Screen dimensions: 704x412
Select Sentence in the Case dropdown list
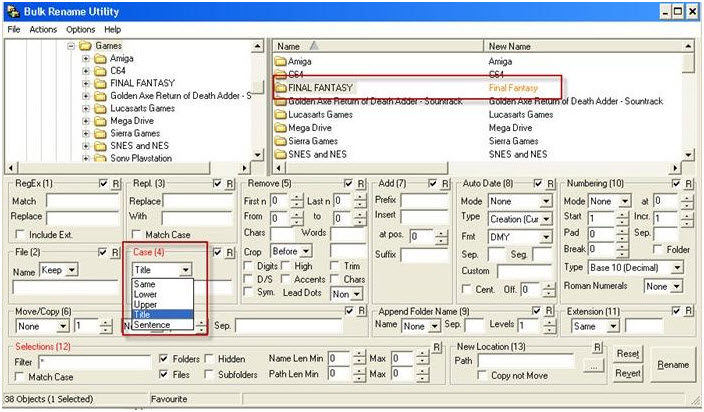tap(163, 325)
